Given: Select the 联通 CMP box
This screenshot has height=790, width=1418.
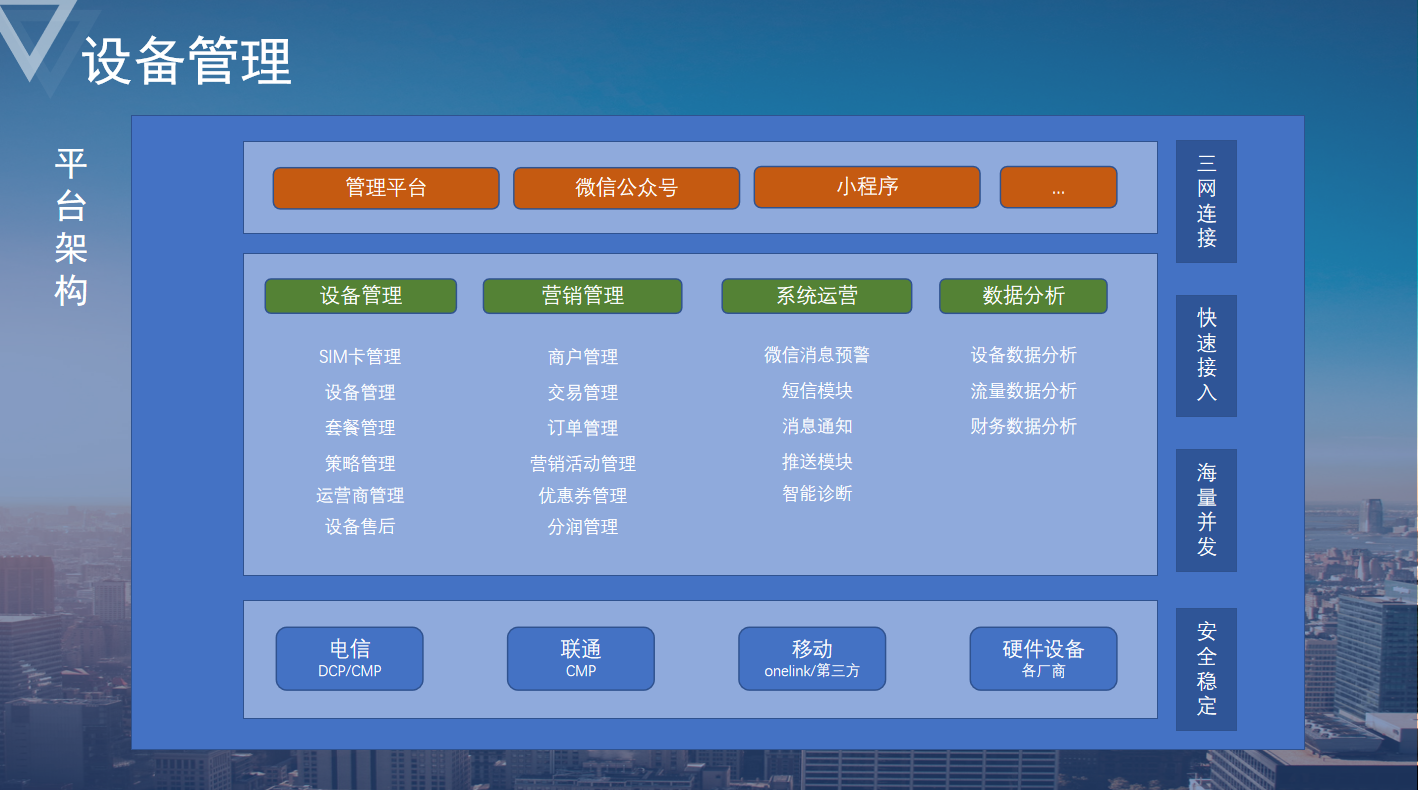Looking at the screenshot, I should click(x=581, y=658).
